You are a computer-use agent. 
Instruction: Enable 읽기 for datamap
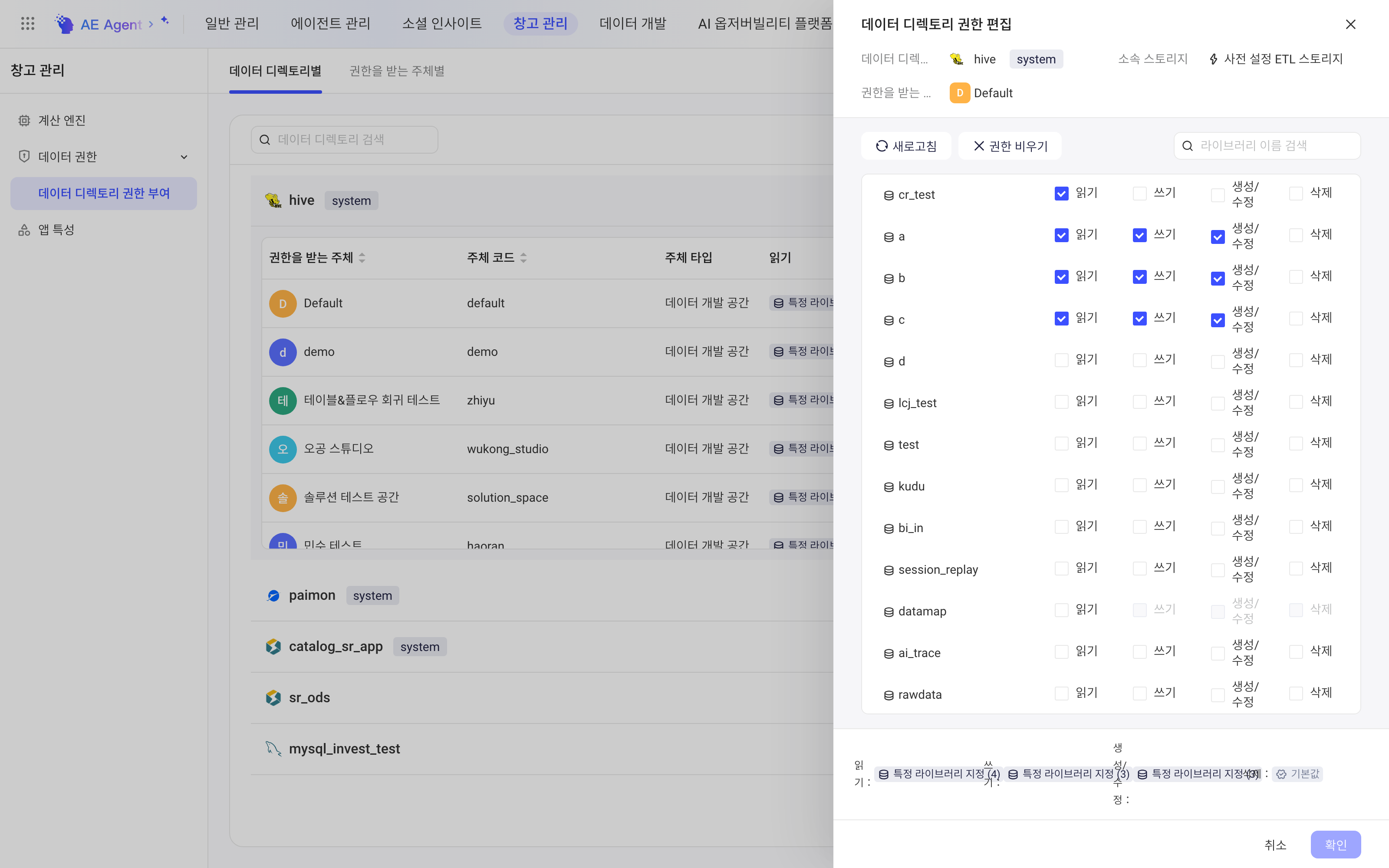[1061, 610]
